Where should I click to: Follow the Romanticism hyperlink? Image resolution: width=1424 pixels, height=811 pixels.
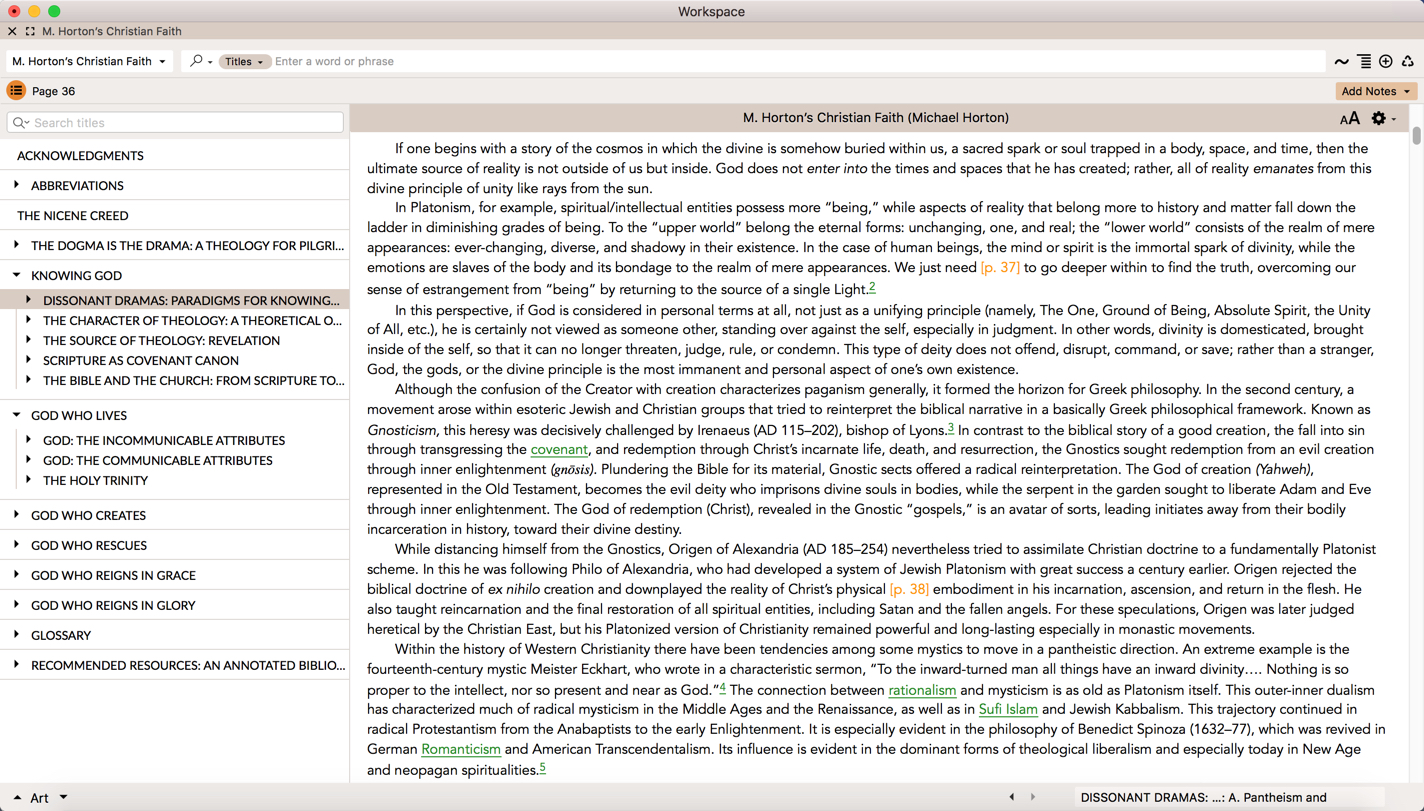pyautogui.click(x=461, y=749)
